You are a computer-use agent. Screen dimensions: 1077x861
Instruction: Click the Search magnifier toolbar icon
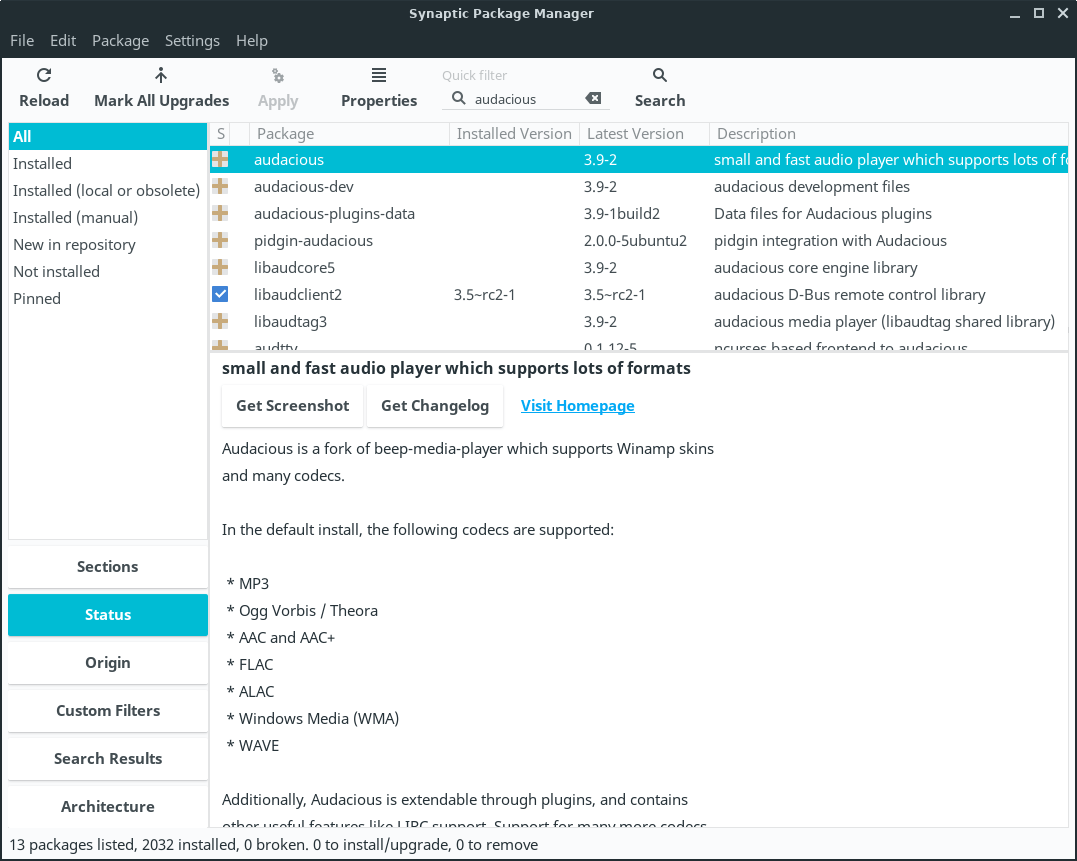[660, 76]
